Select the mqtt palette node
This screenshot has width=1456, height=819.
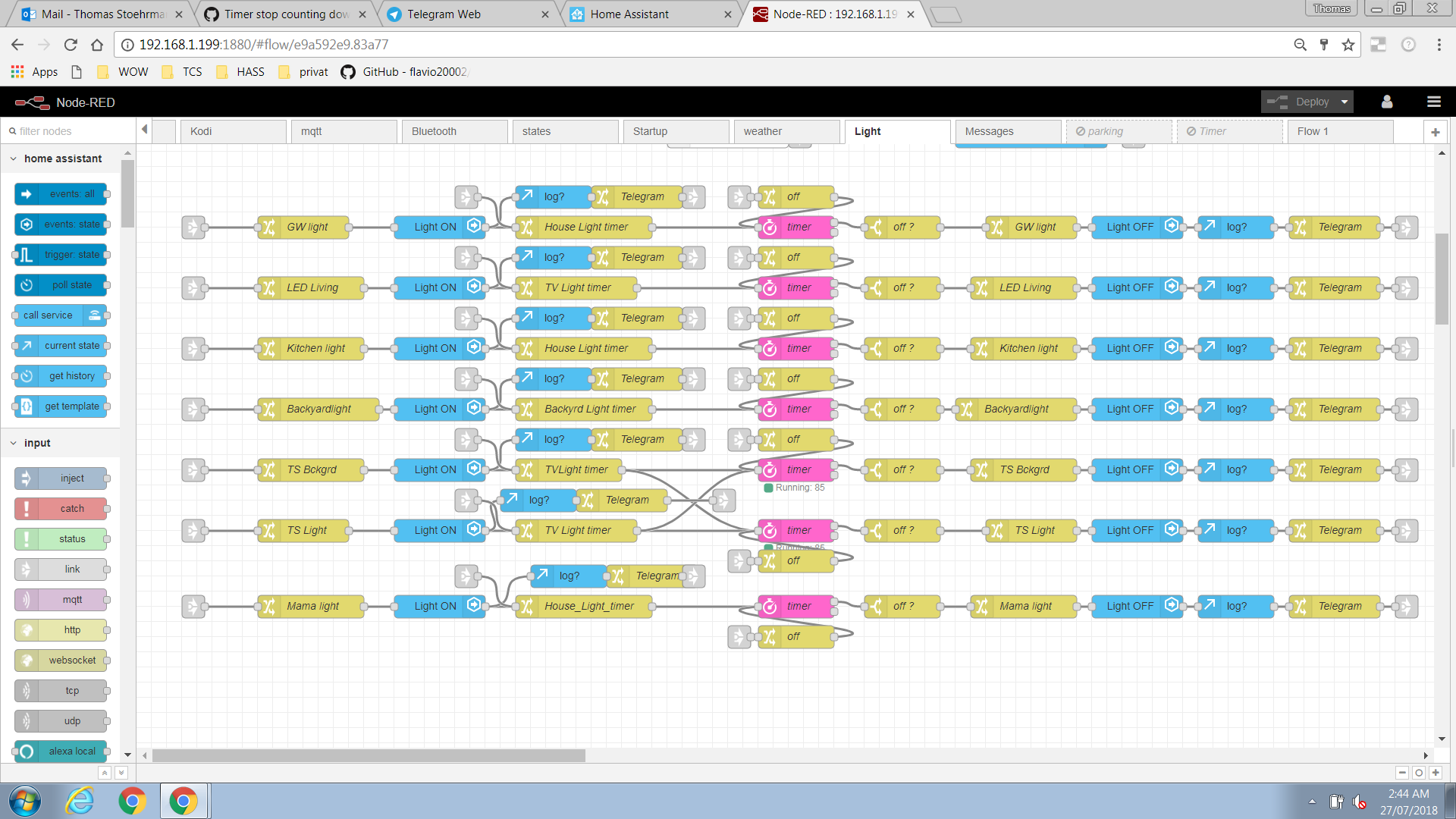[61, 600]
